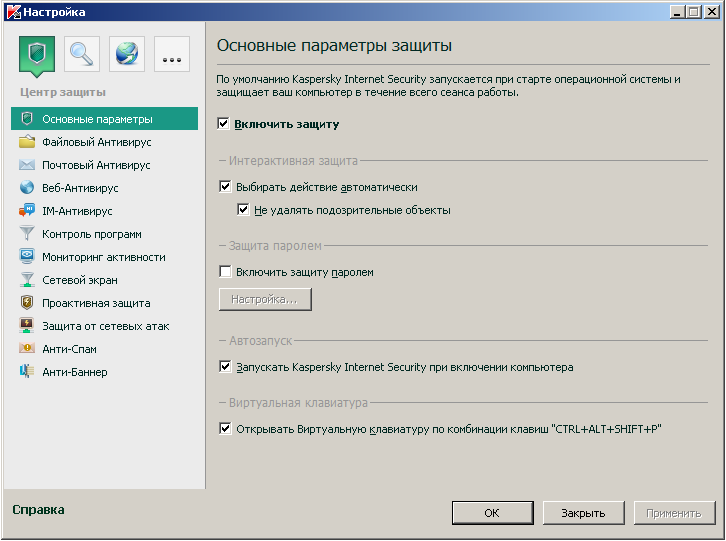Open the Update globe tab
Screen dimensions: 726x541
point(127,54)
